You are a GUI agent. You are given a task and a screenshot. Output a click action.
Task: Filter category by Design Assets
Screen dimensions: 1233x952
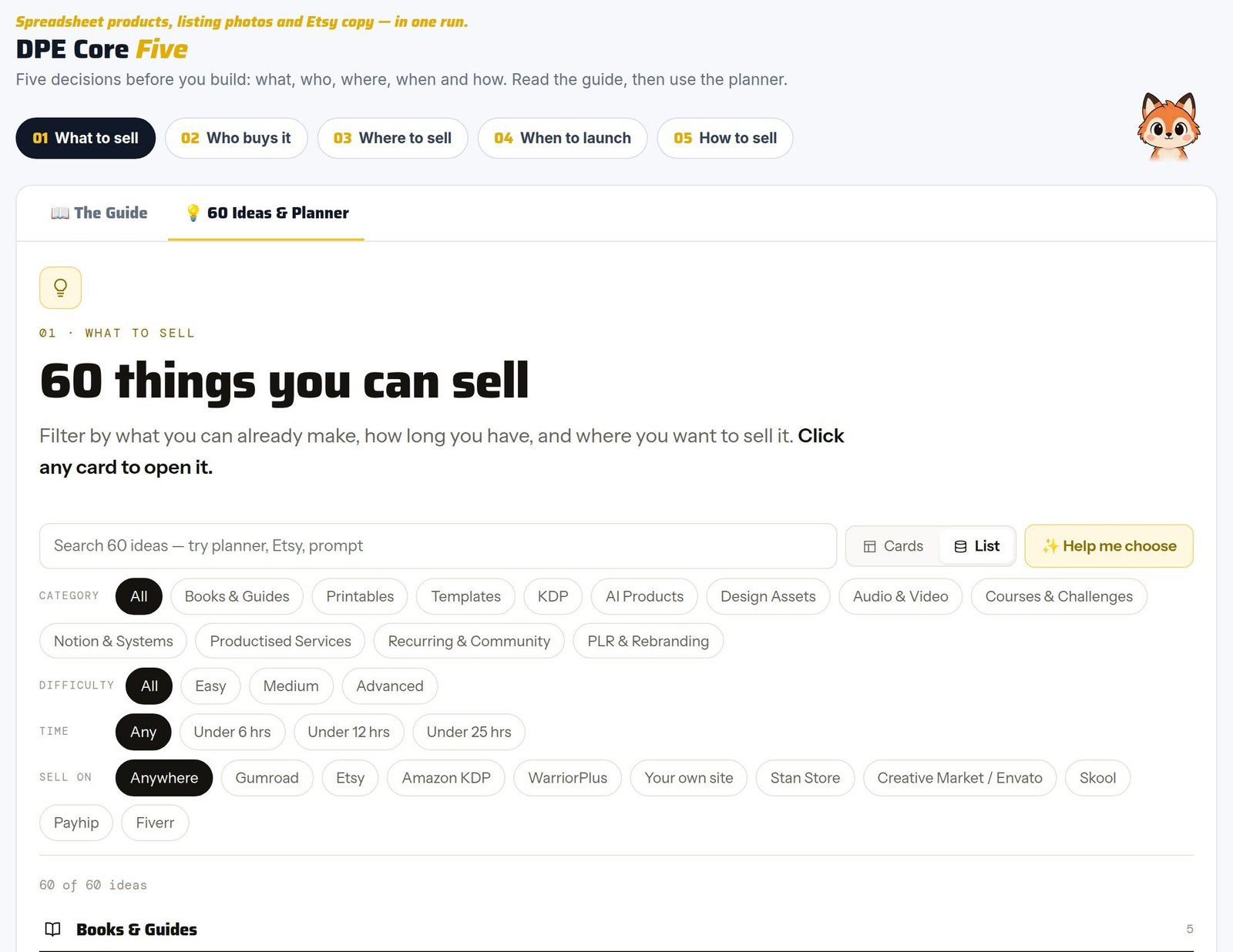coord(768,596)
